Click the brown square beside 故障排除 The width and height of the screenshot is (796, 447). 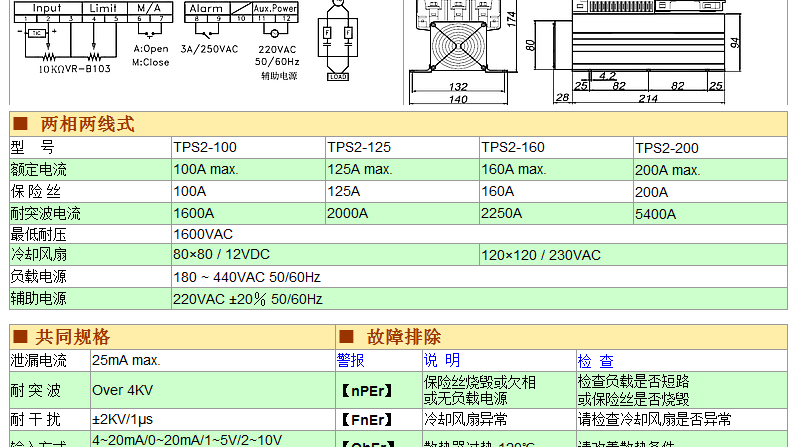pos(346,337)
